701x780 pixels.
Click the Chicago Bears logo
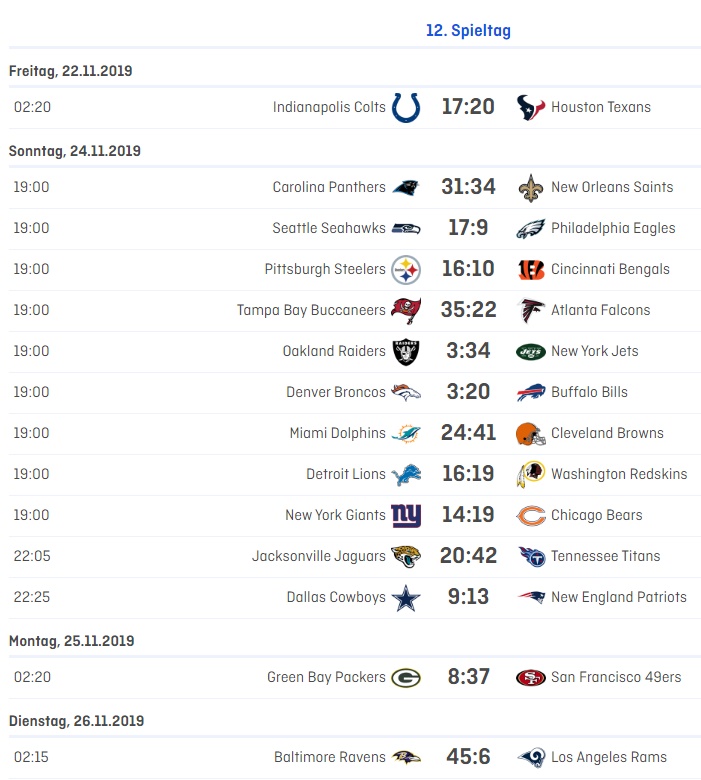click(x=531, y=515)
